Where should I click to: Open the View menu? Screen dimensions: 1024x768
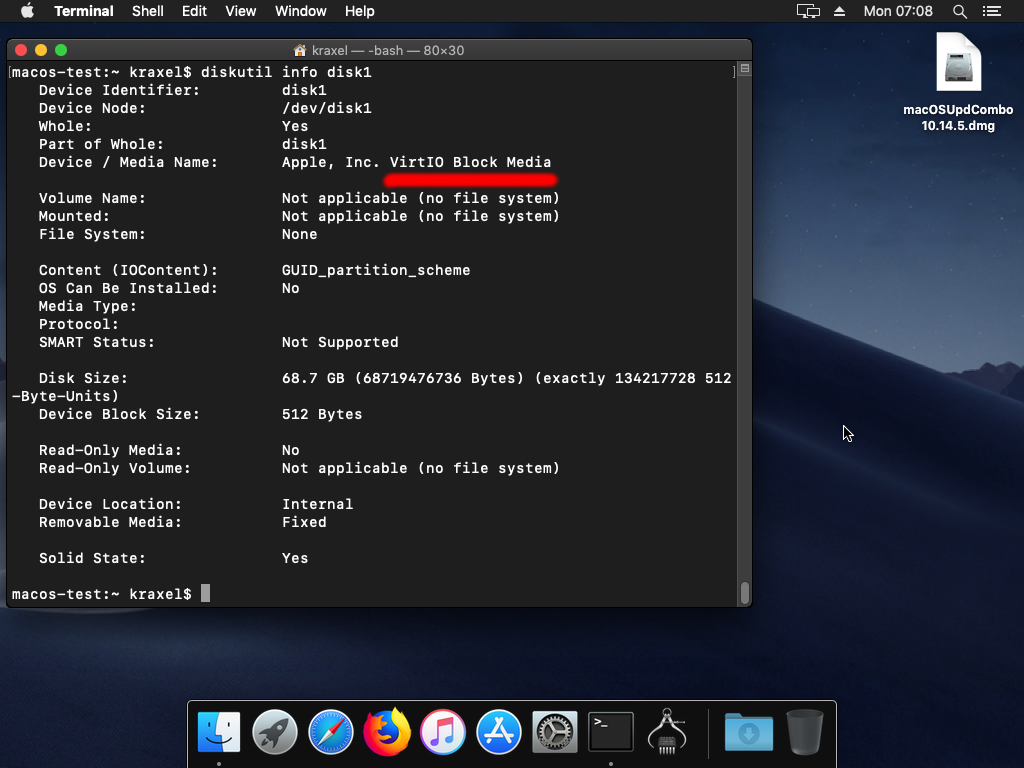(x=240, y=11)
